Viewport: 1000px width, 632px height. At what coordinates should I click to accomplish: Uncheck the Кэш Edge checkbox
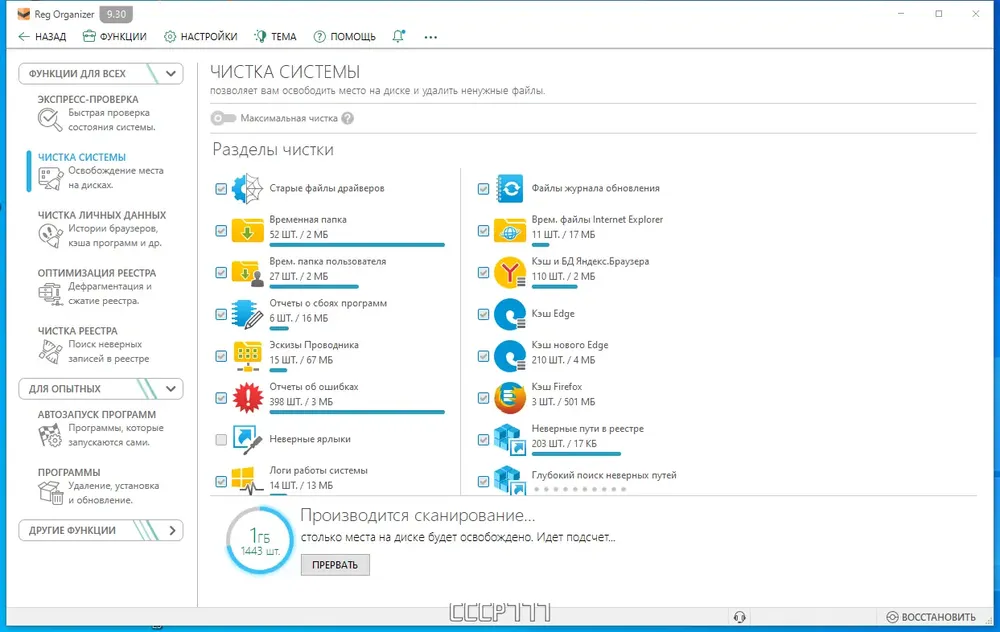483,314
